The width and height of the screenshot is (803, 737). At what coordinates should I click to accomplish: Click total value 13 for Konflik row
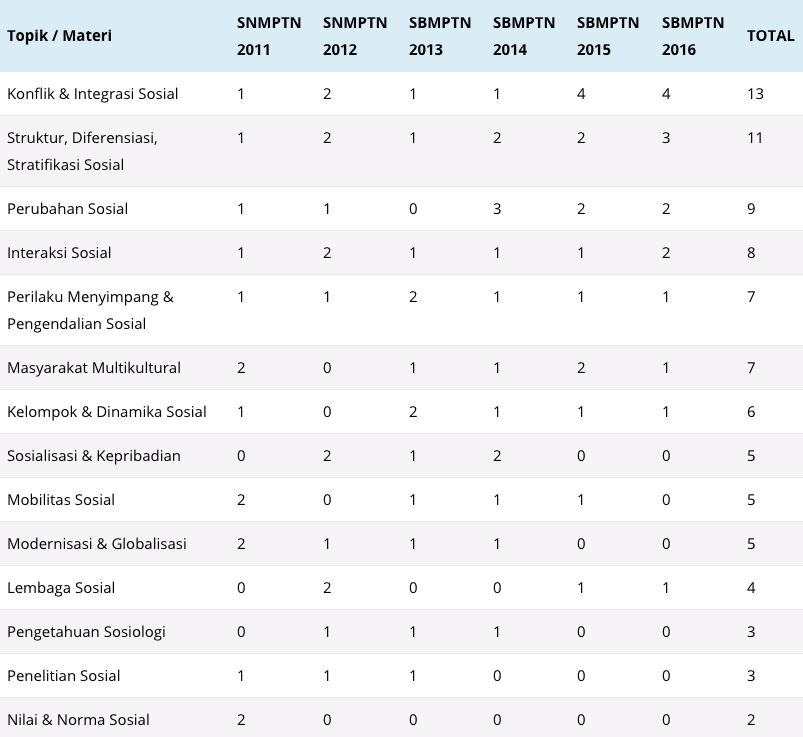755,94
